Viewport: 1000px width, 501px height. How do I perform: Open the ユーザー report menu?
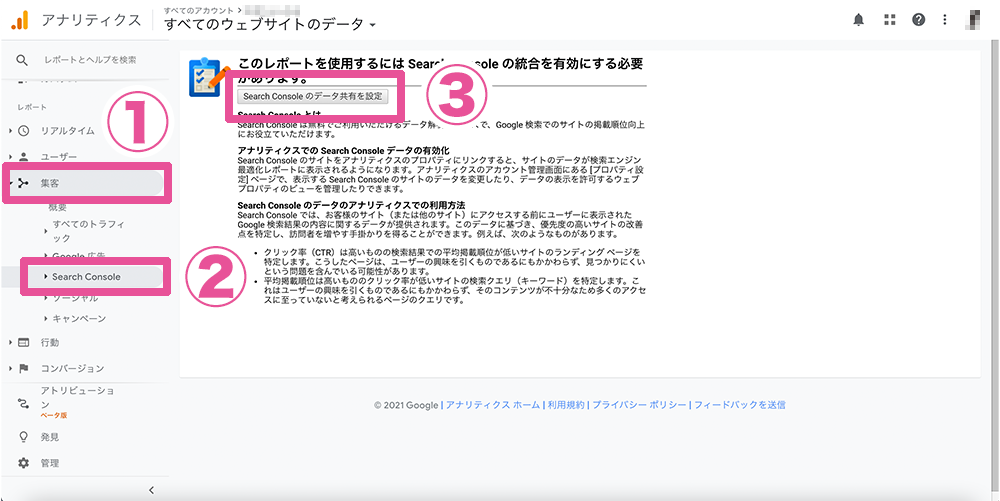(x=59, y=156)
